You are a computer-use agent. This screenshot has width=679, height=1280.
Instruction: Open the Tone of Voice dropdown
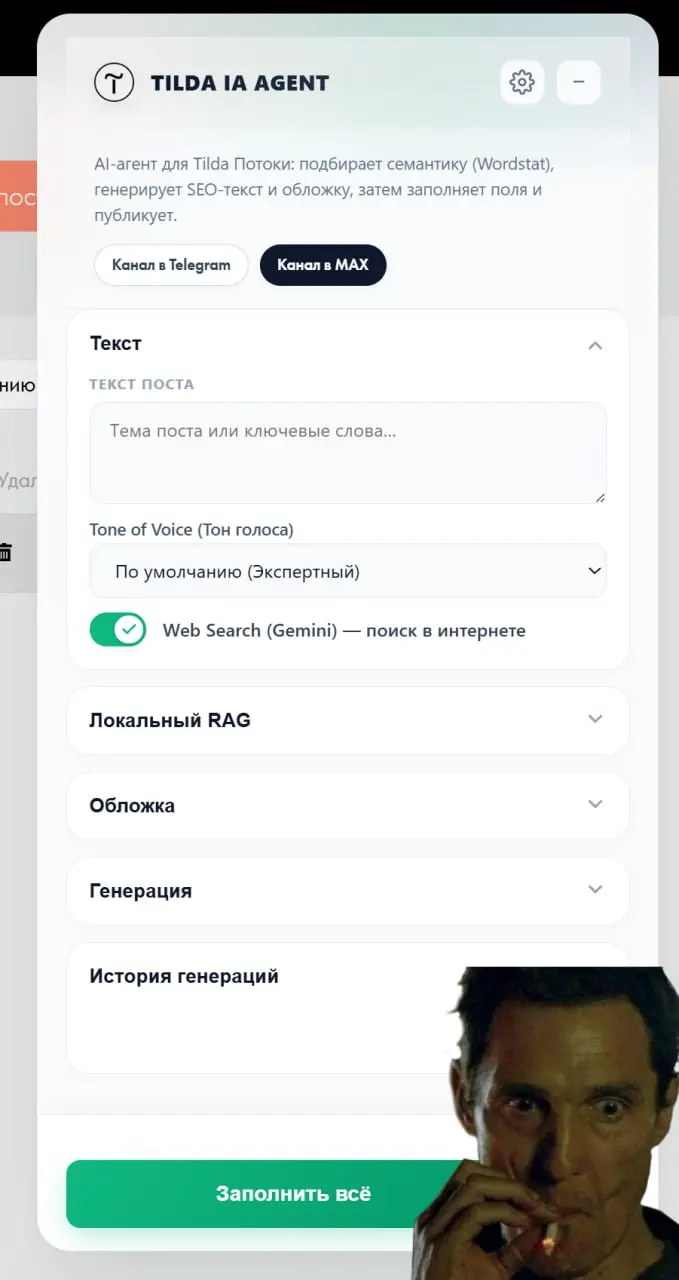[x=348, y=570]
